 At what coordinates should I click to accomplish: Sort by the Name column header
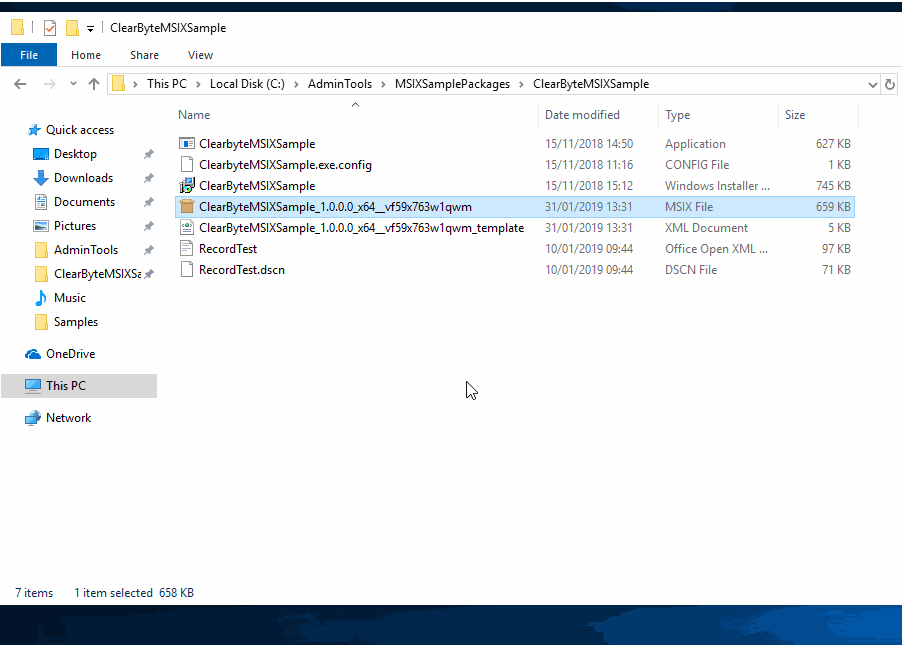(x=194, y=115)
